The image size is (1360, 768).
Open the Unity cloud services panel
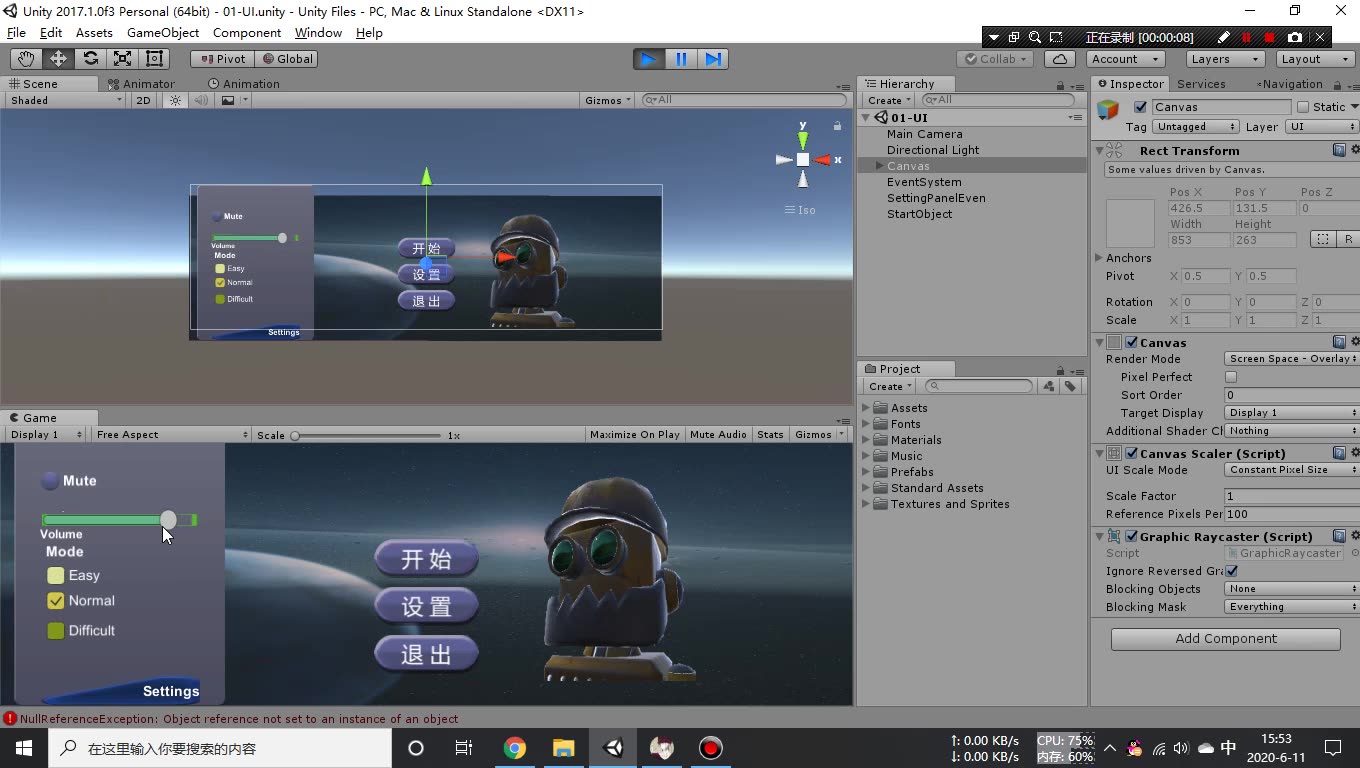pyautogui.click(x=1058, y=59)
